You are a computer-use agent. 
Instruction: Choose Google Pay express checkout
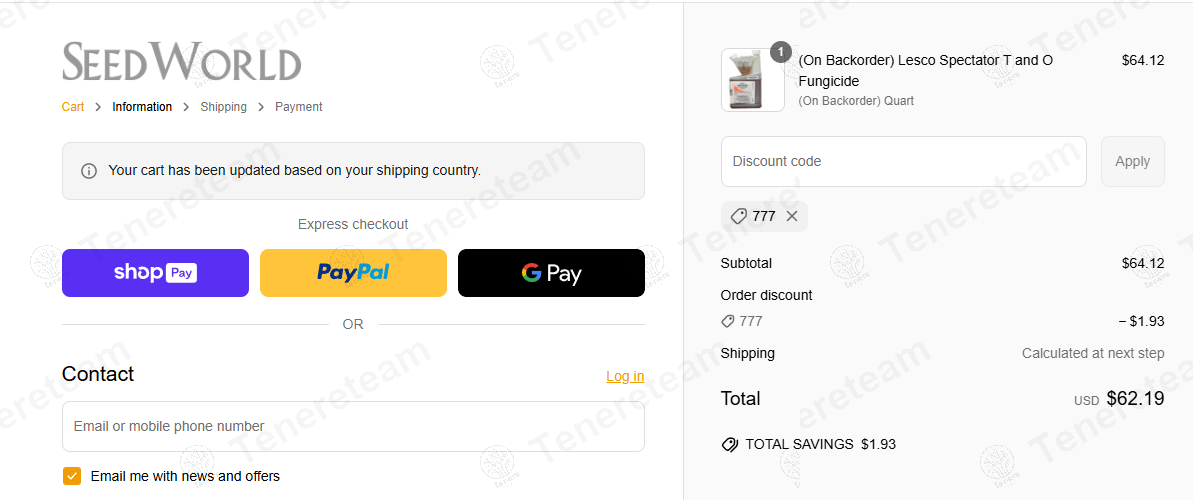coord(551,273)
